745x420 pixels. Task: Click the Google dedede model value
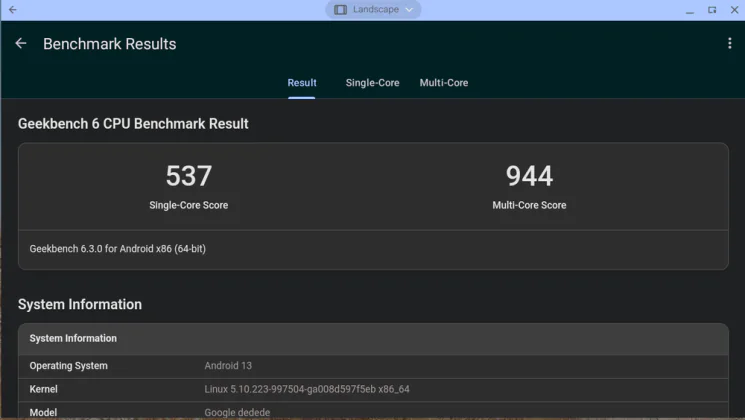237,412
